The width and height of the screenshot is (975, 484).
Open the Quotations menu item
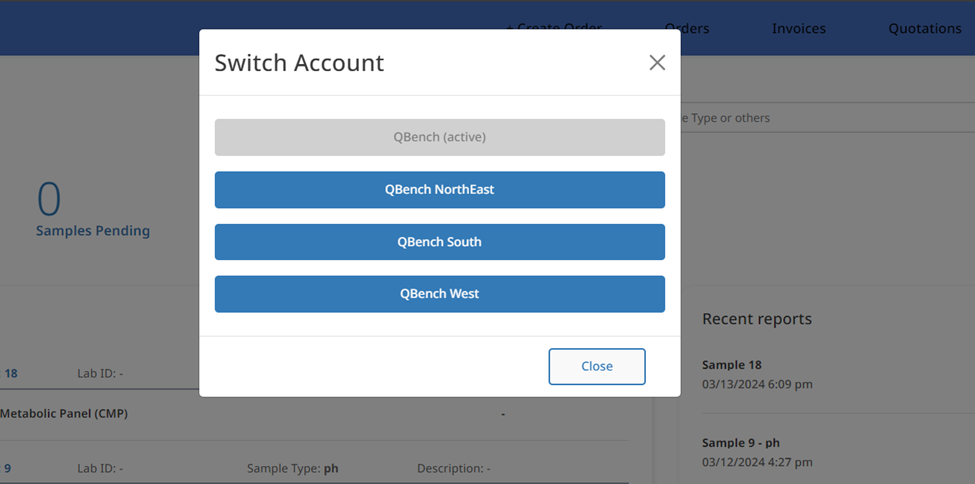click(924, 28)
